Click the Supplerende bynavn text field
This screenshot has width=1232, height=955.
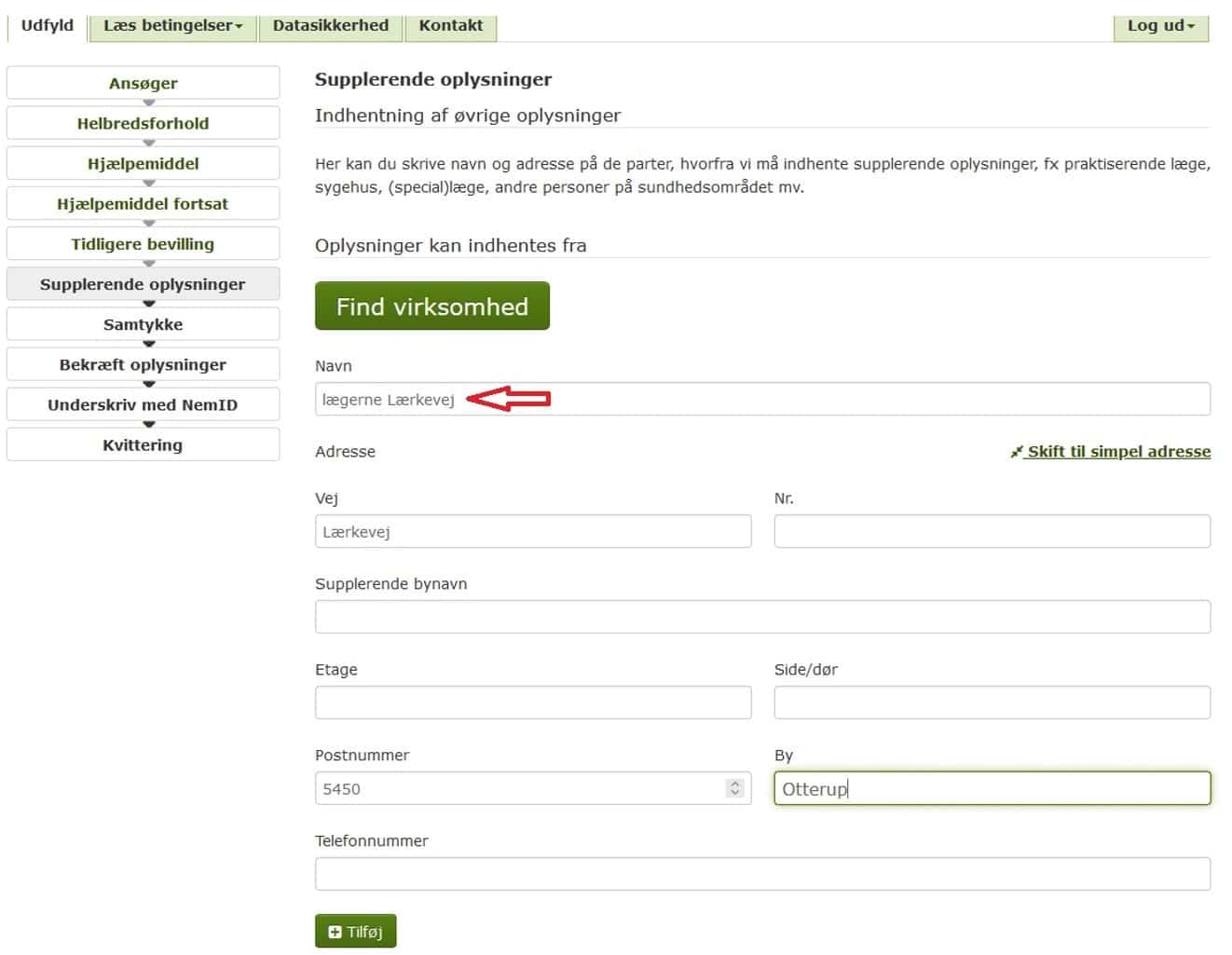[762, 617]
